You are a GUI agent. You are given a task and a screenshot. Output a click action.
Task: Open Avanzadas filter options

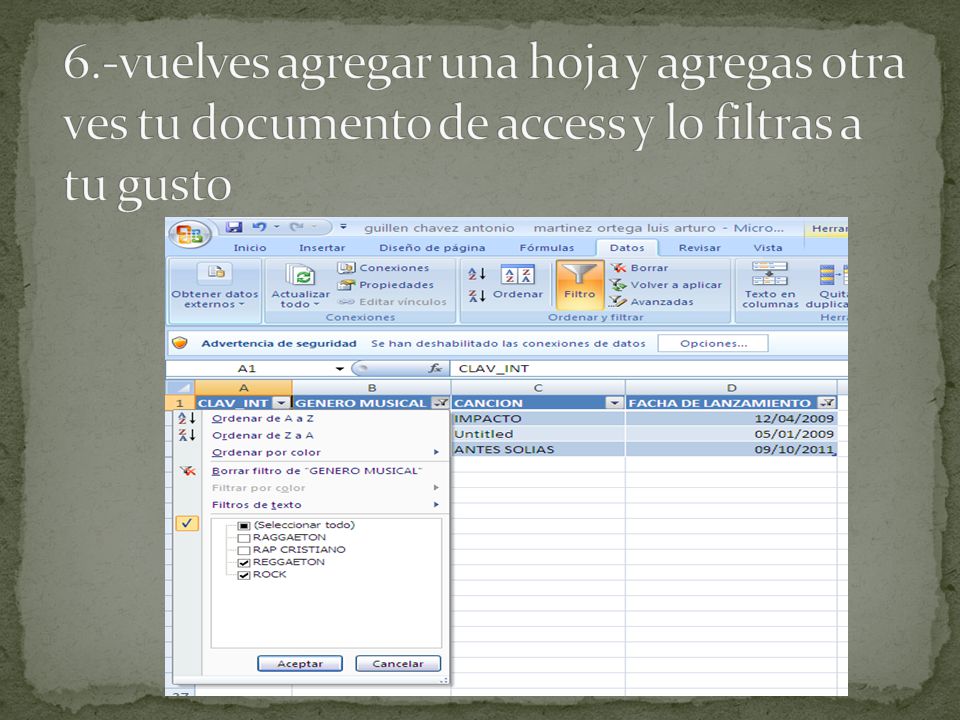tap(653, 302)
